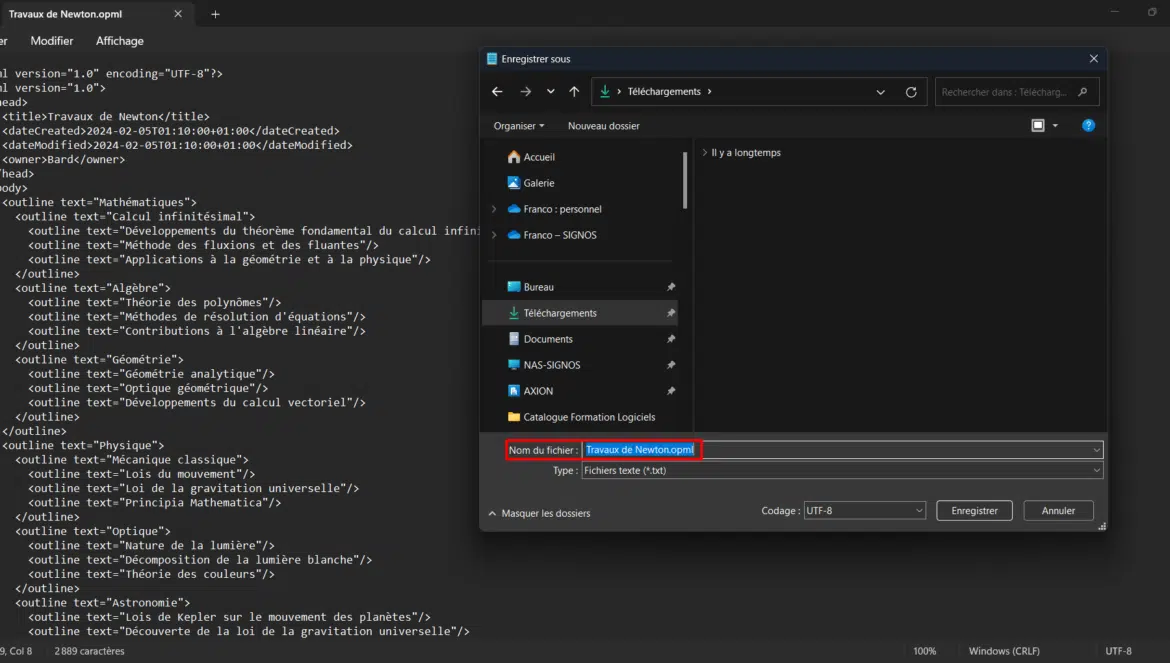Expand the 'Il y a longtemps' group

tap(705, 153)
